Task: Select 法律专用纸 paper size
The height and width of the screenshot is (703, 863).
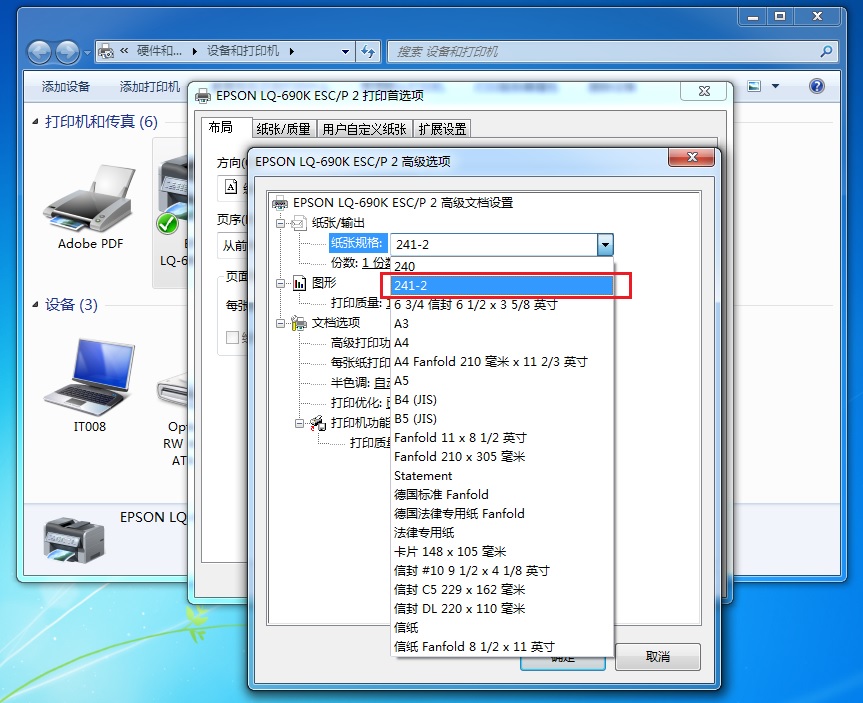Action: pyautogui.click(x=502, y=532)
